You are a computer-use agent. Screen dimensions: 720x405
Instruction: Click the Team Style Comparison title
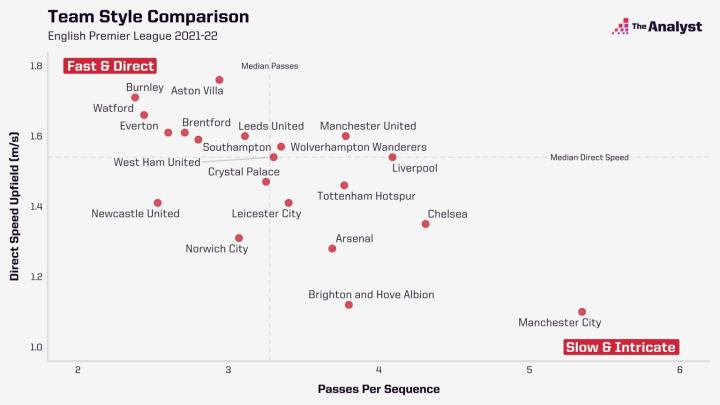pos(148,17)
